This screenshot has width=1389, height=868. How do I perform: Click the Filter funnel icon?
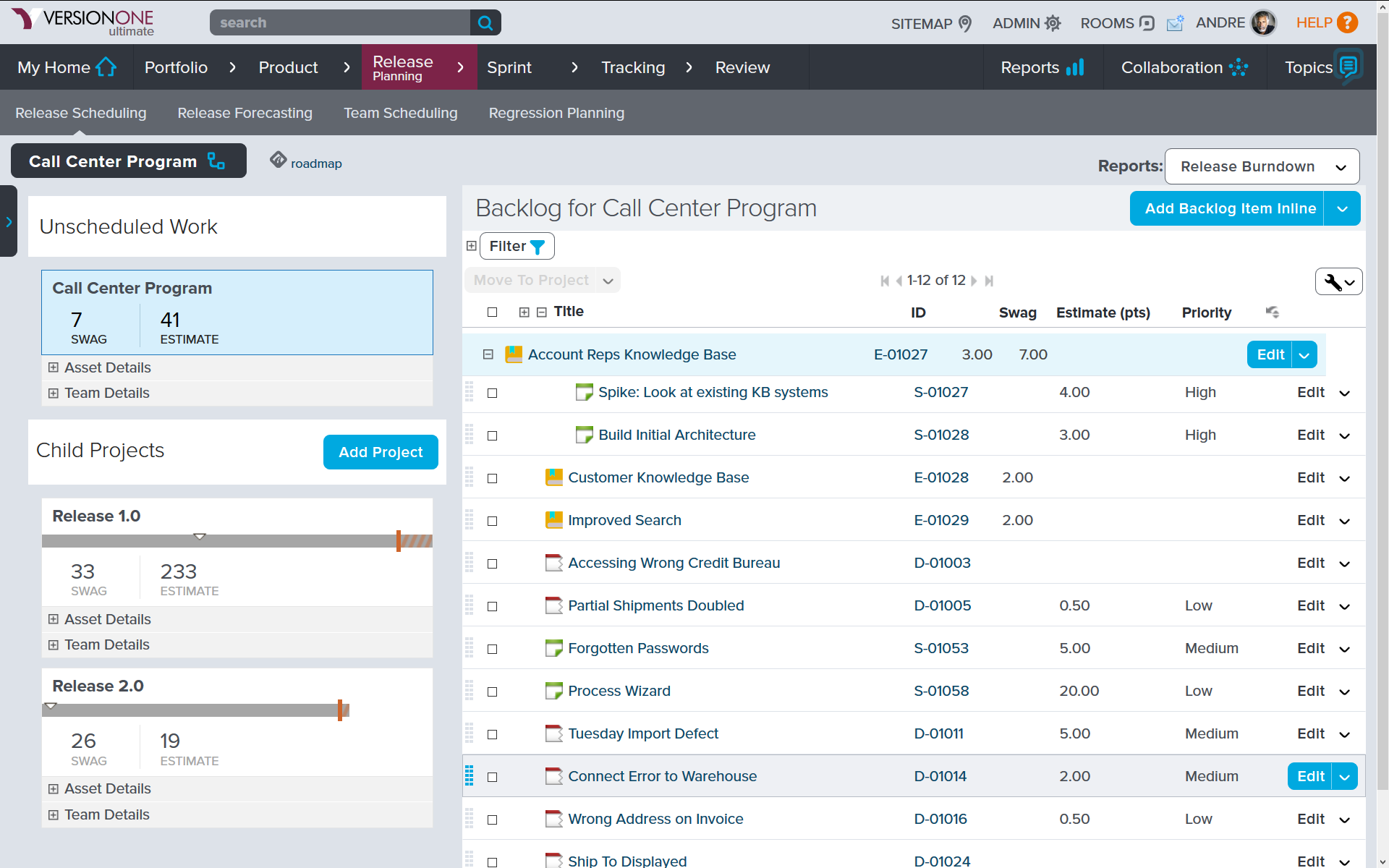[x=538, y=247]
